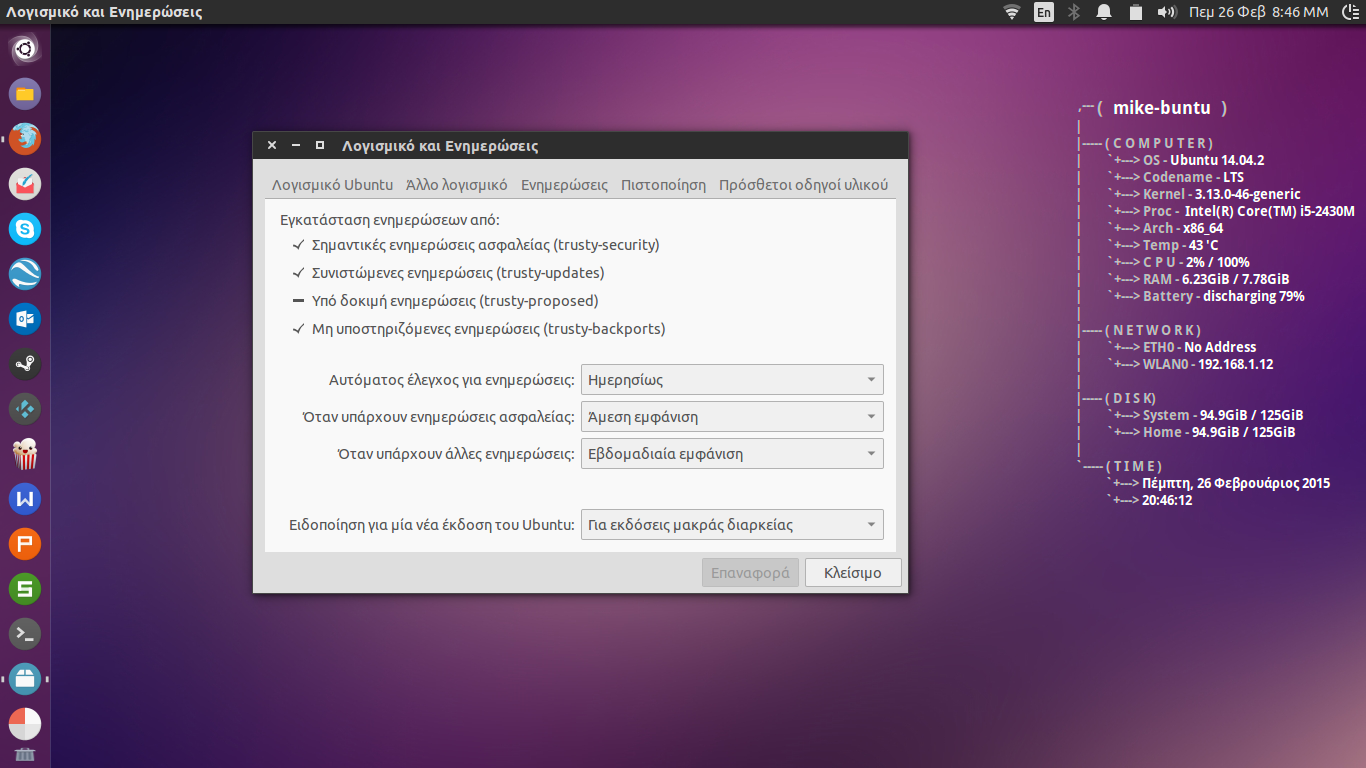Open the 'Εβδομαδιαία εμφάνιση' dropdown
Viewport: 1366px width, 768px height.
[731, 454]
